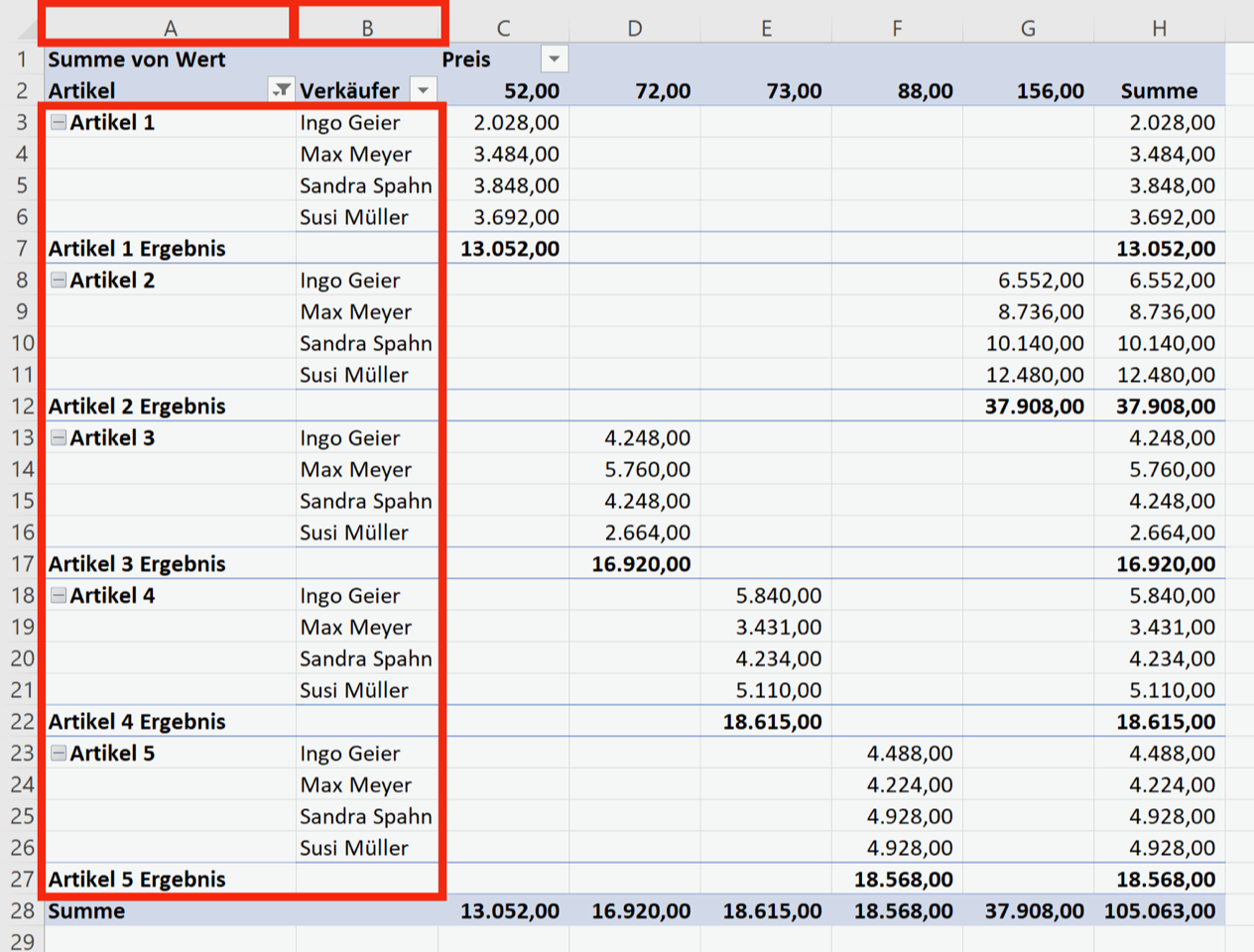Click the 'Summe von Wert' cell
The width and height of the screenshot is (1254, 952).
170,59
